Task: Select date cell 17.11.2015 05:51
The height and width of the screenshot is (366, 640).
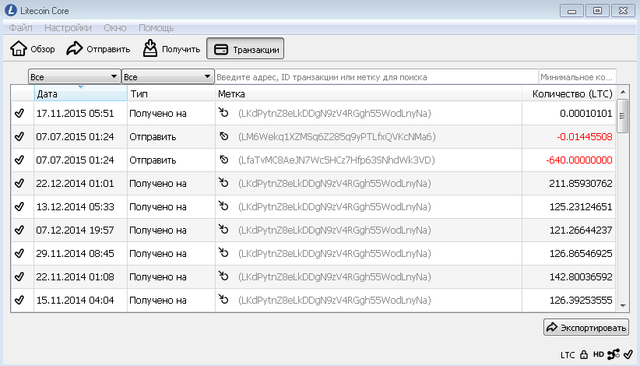Action: (80, 113)
